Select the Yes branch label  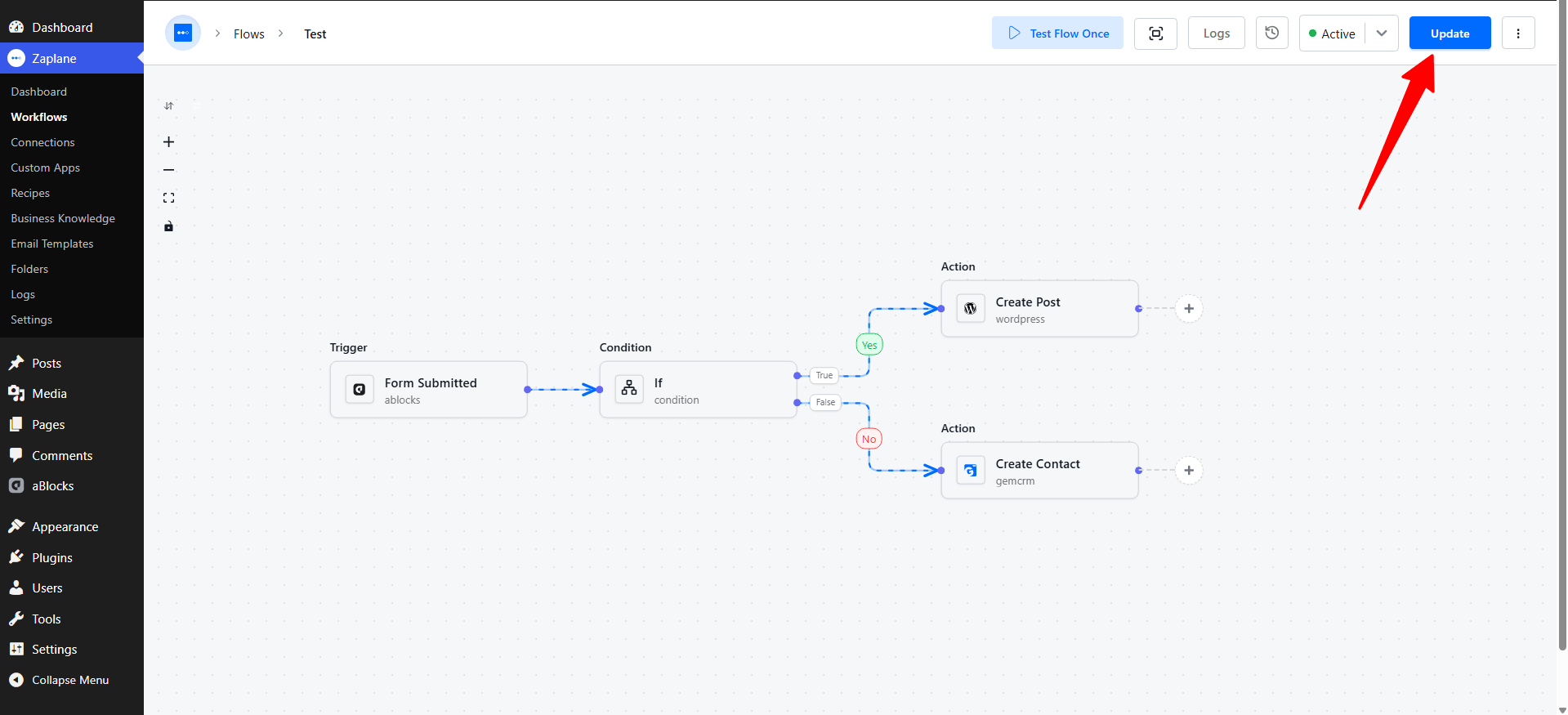pyautogui.click(x=869, y=345)
